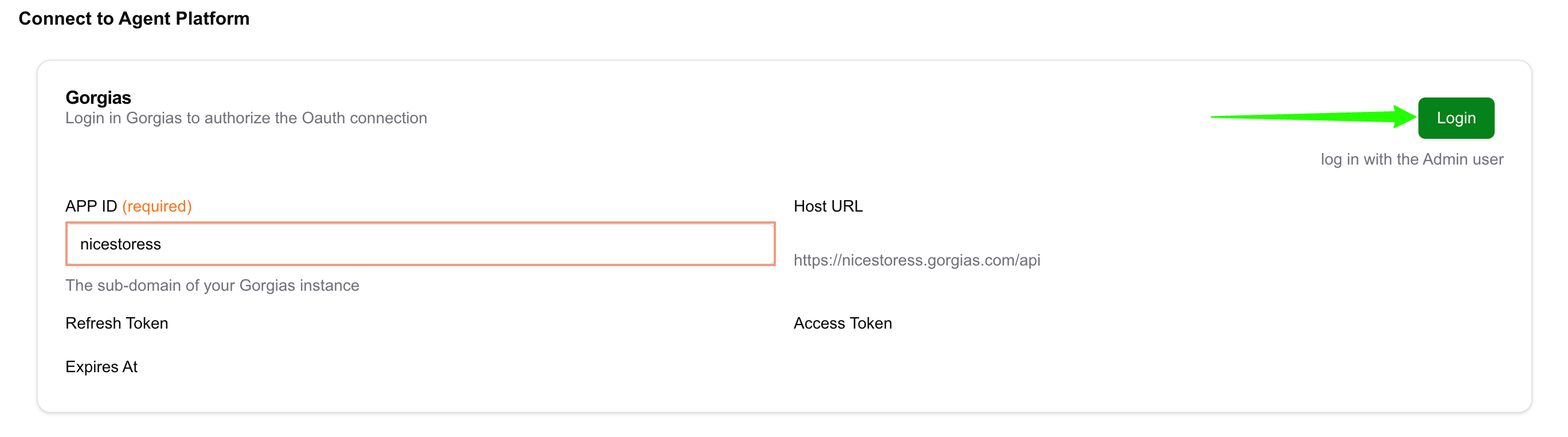The height and width of the screenshot is (437, 1568).
Task: Focus the APP ID input field
Action: [x=420, y=244]
